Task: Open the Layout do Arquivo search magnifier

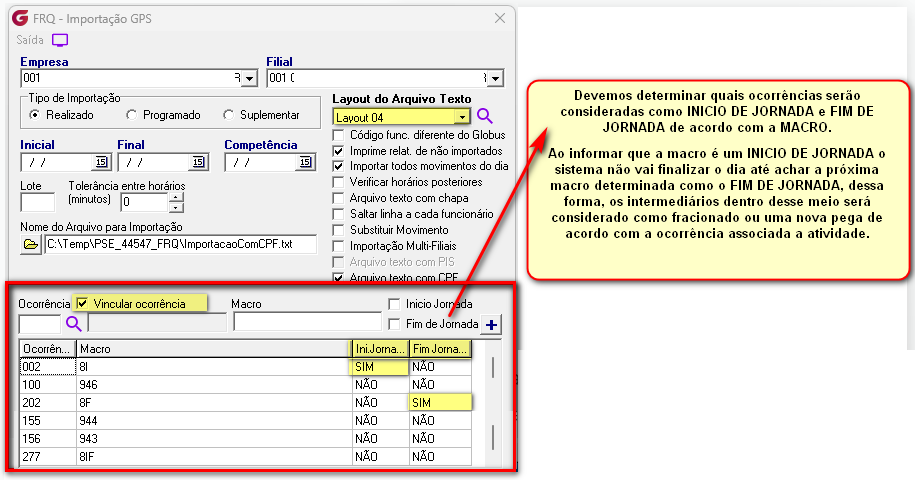Action: 484,116
